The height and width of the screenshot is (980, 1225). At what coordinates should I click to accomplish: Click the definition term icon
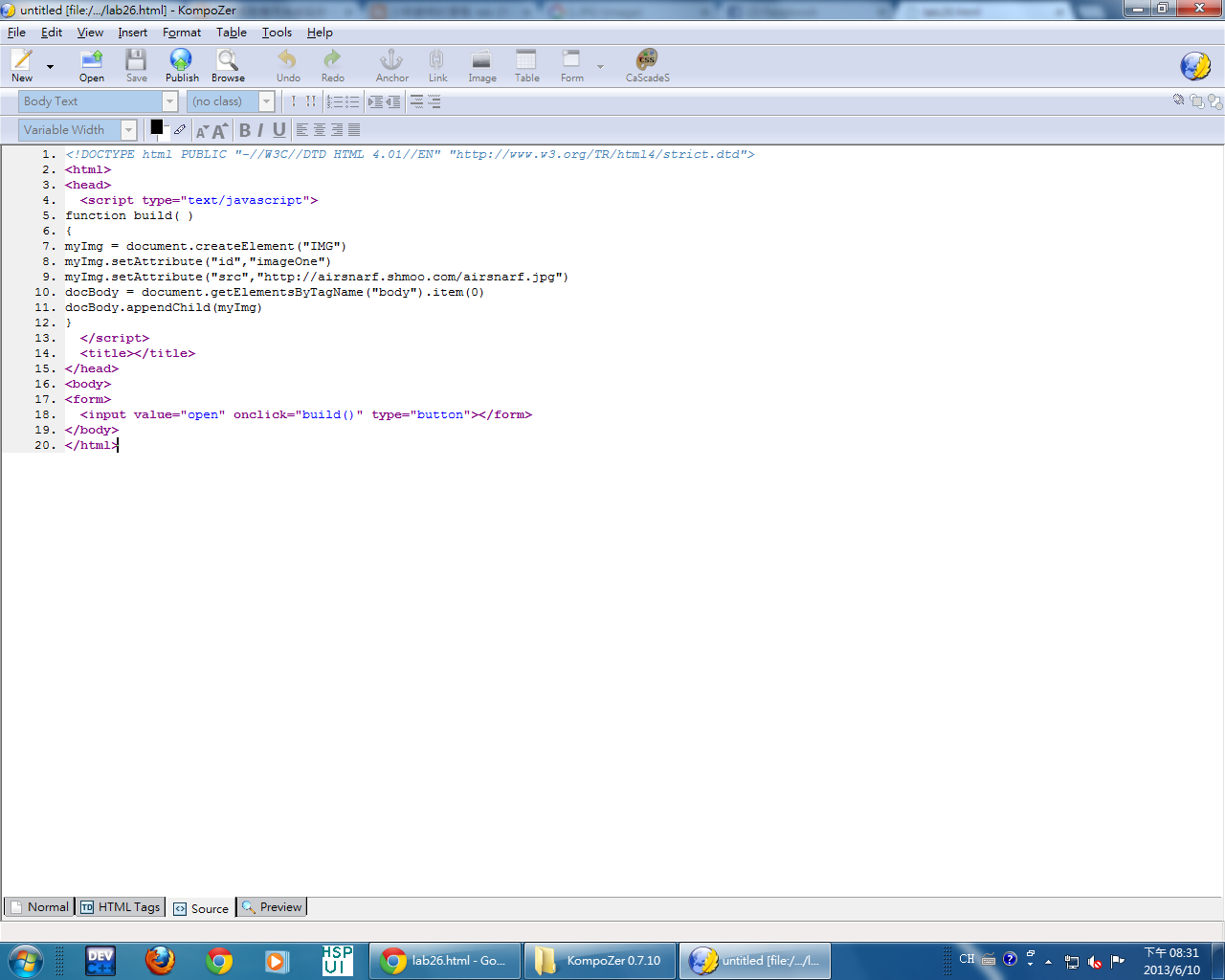416,101
